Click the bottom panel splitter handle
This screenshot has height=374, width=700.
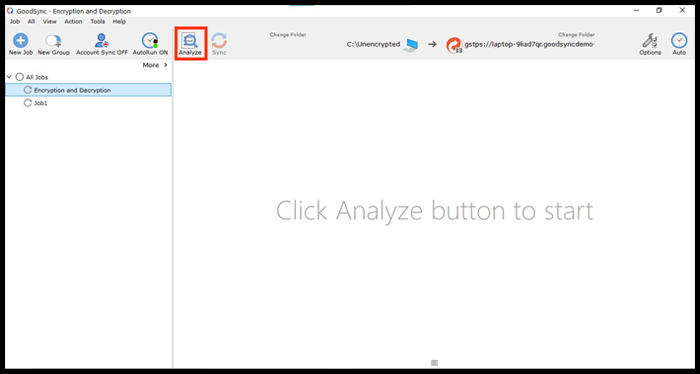coord(434,363)
